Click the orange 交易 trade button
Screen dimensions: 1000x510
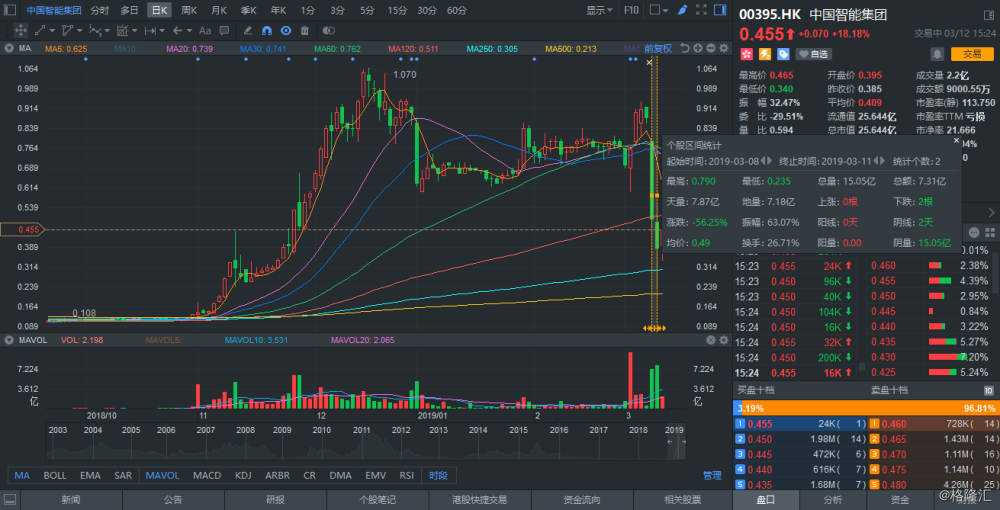click(972, 54)
